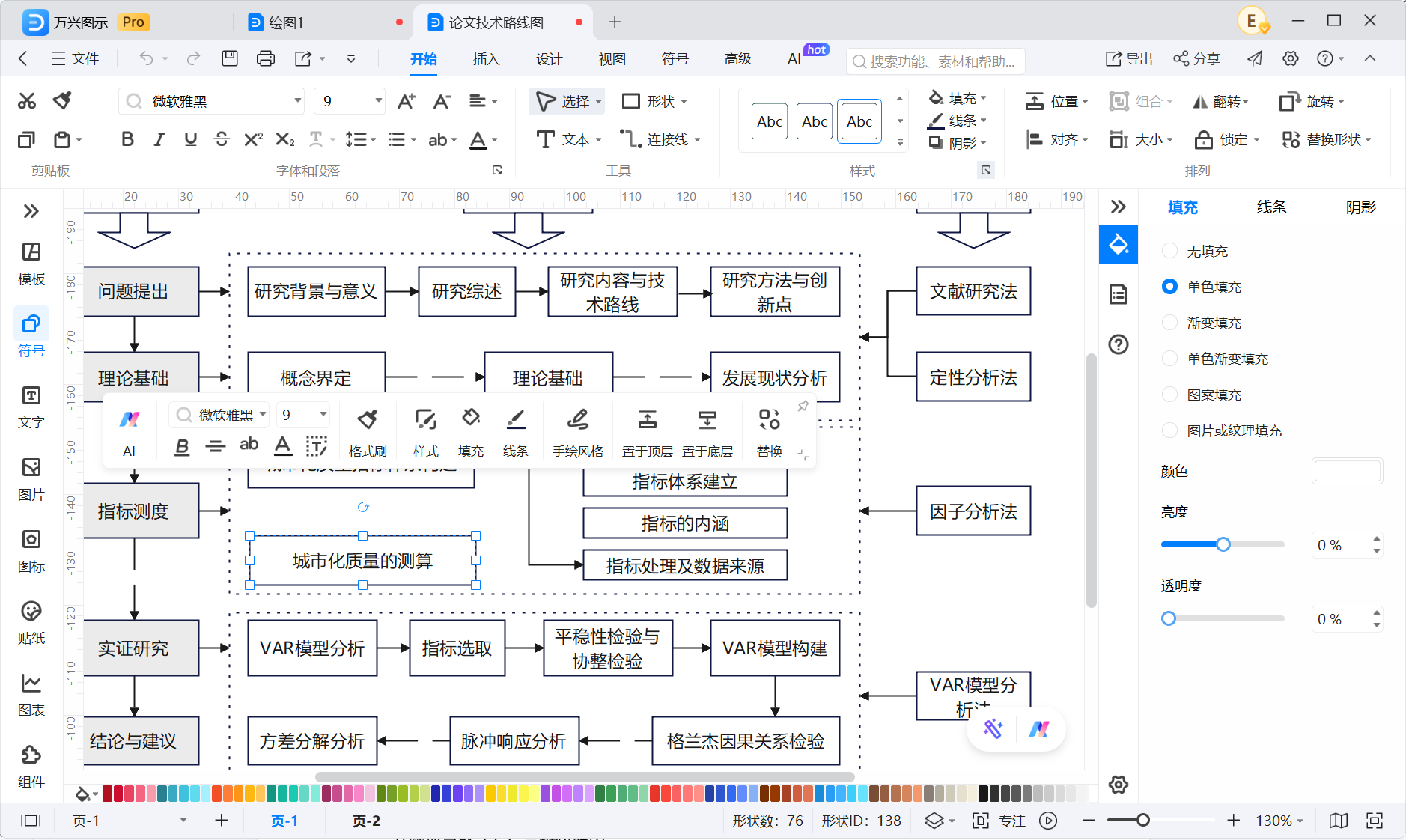This screenshot has width=1406, height=840.
Task: Select 无填充 no fill radio option
Action: click(1169, 251)
